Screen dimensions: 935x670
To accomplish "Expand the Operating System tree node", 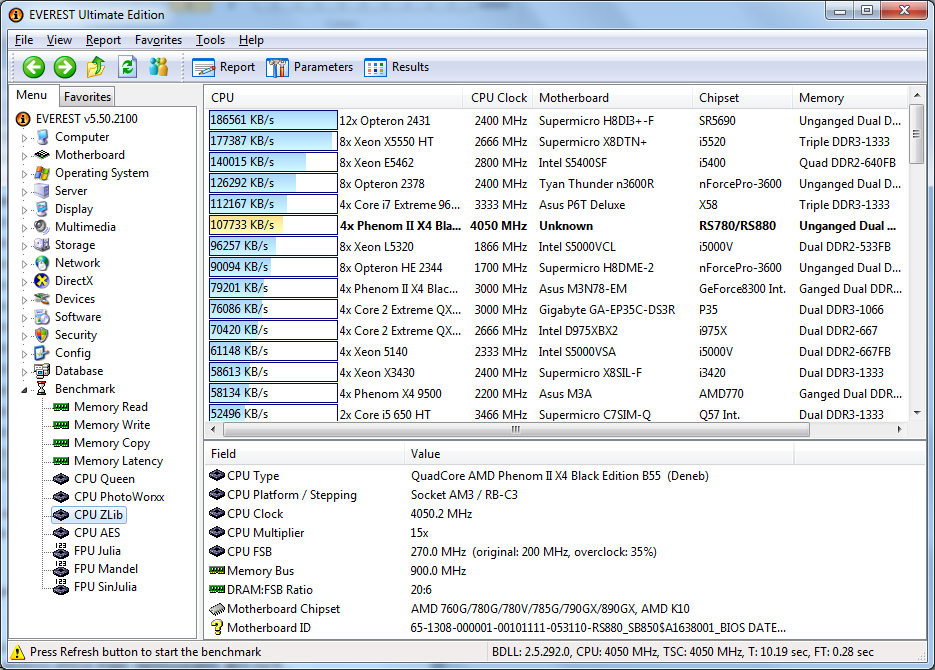I will point(24,173).
